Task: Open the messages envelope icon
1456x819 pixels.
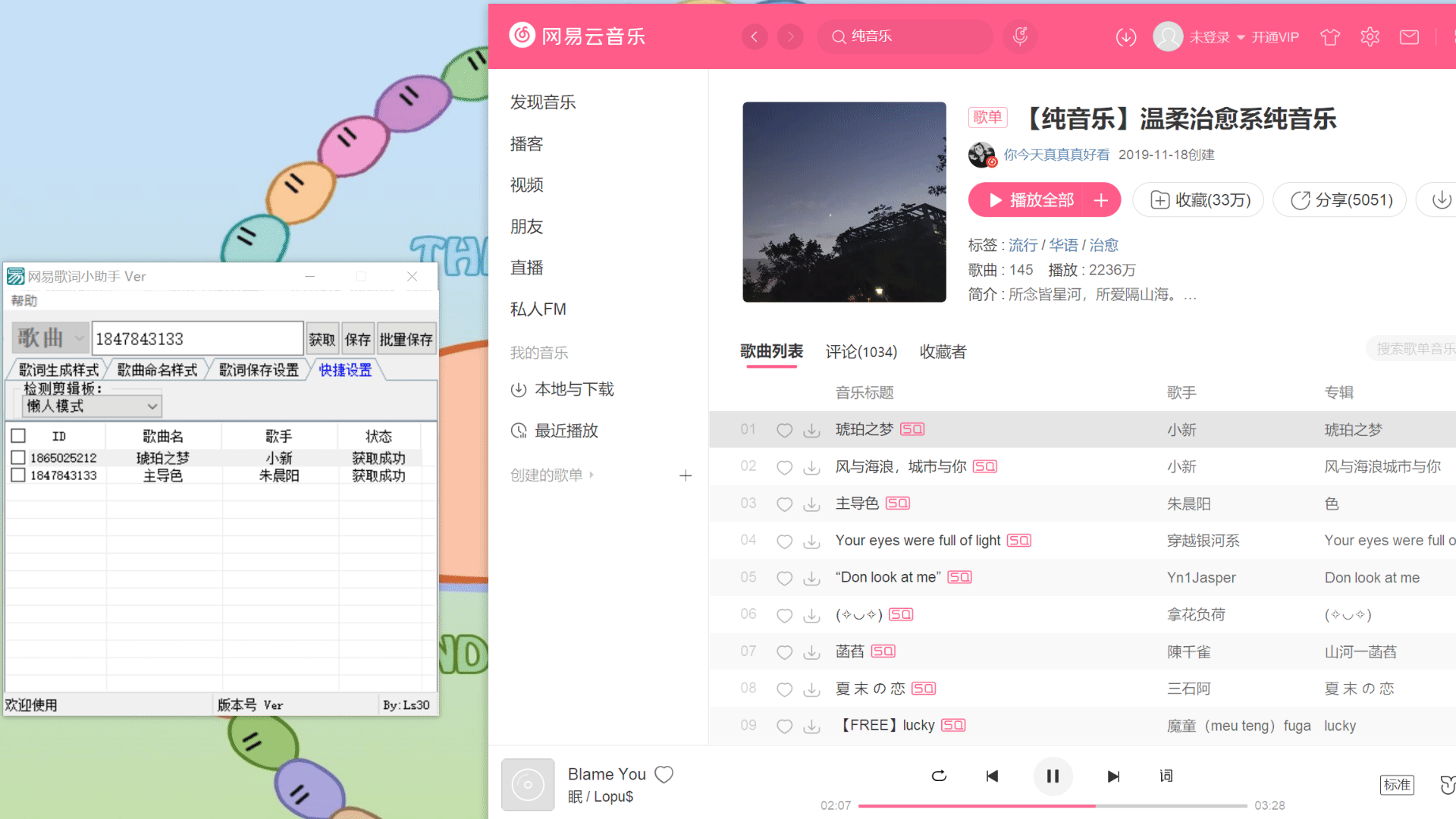Action: pos(1409,37)
